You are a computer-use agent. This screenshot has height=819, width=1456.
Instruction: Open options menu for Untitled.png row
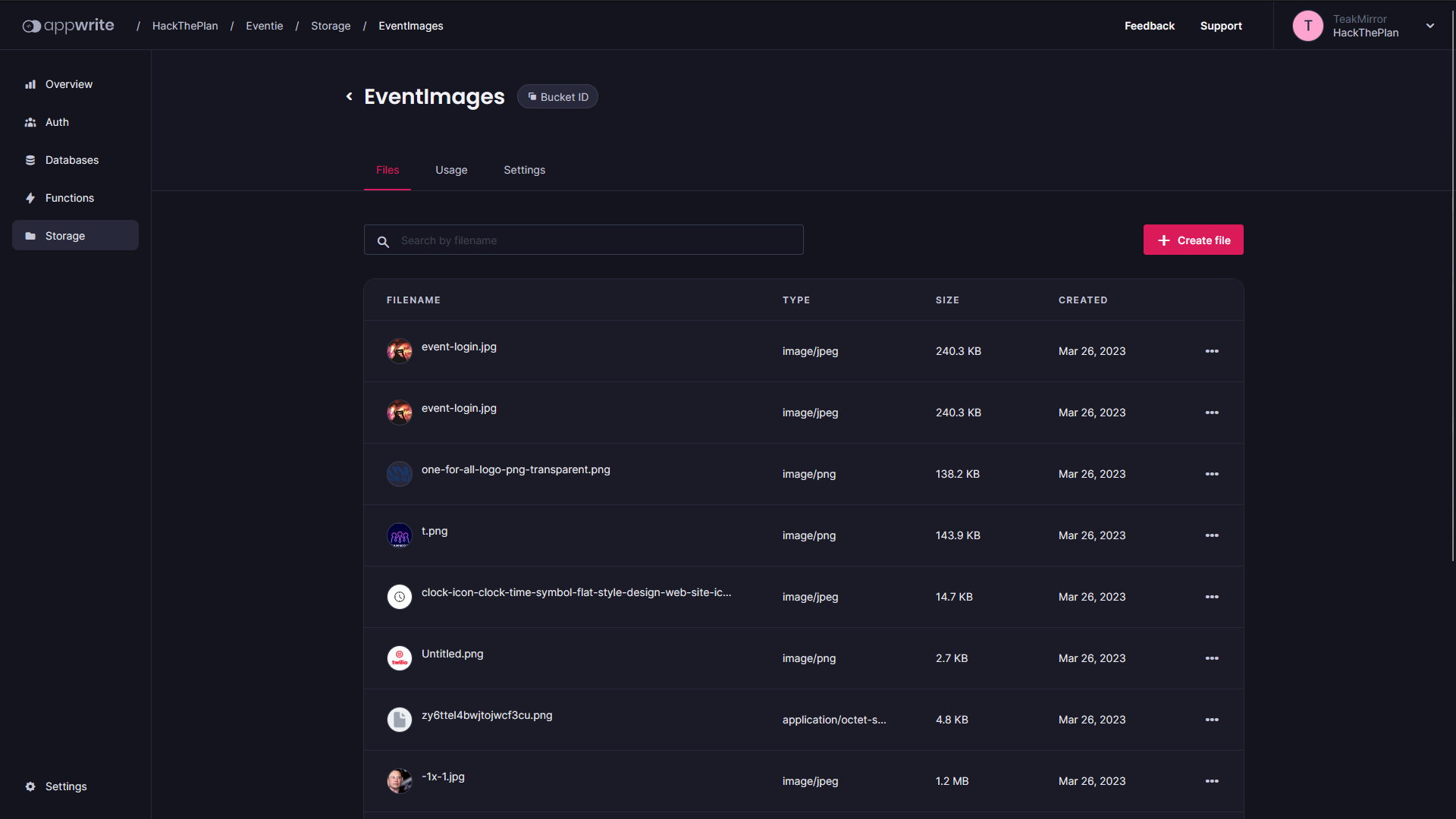click(x=1212, y=658)
